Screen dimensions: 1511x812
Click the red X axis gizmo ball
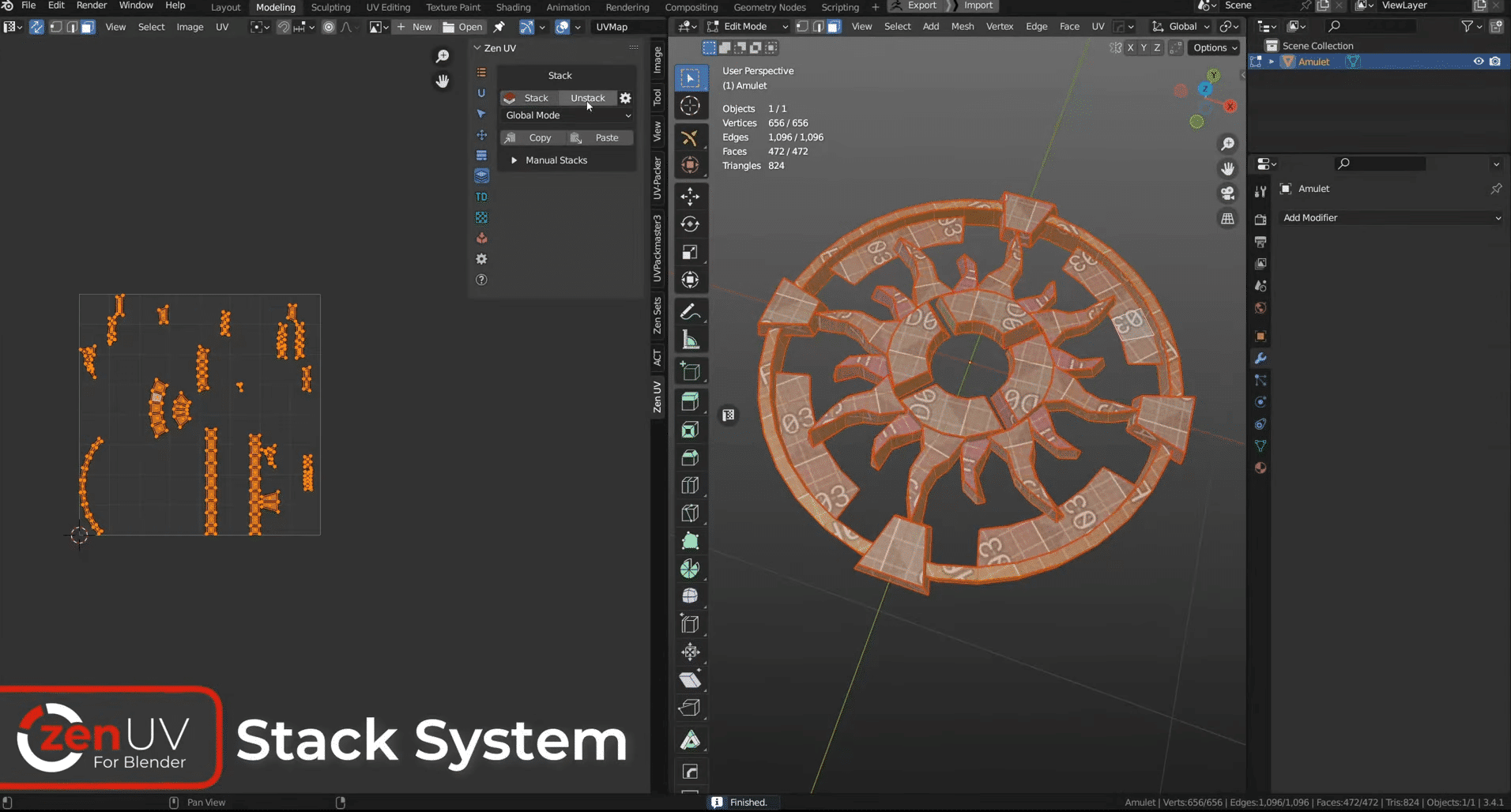pyautogui.click(x=1230, y=107)
